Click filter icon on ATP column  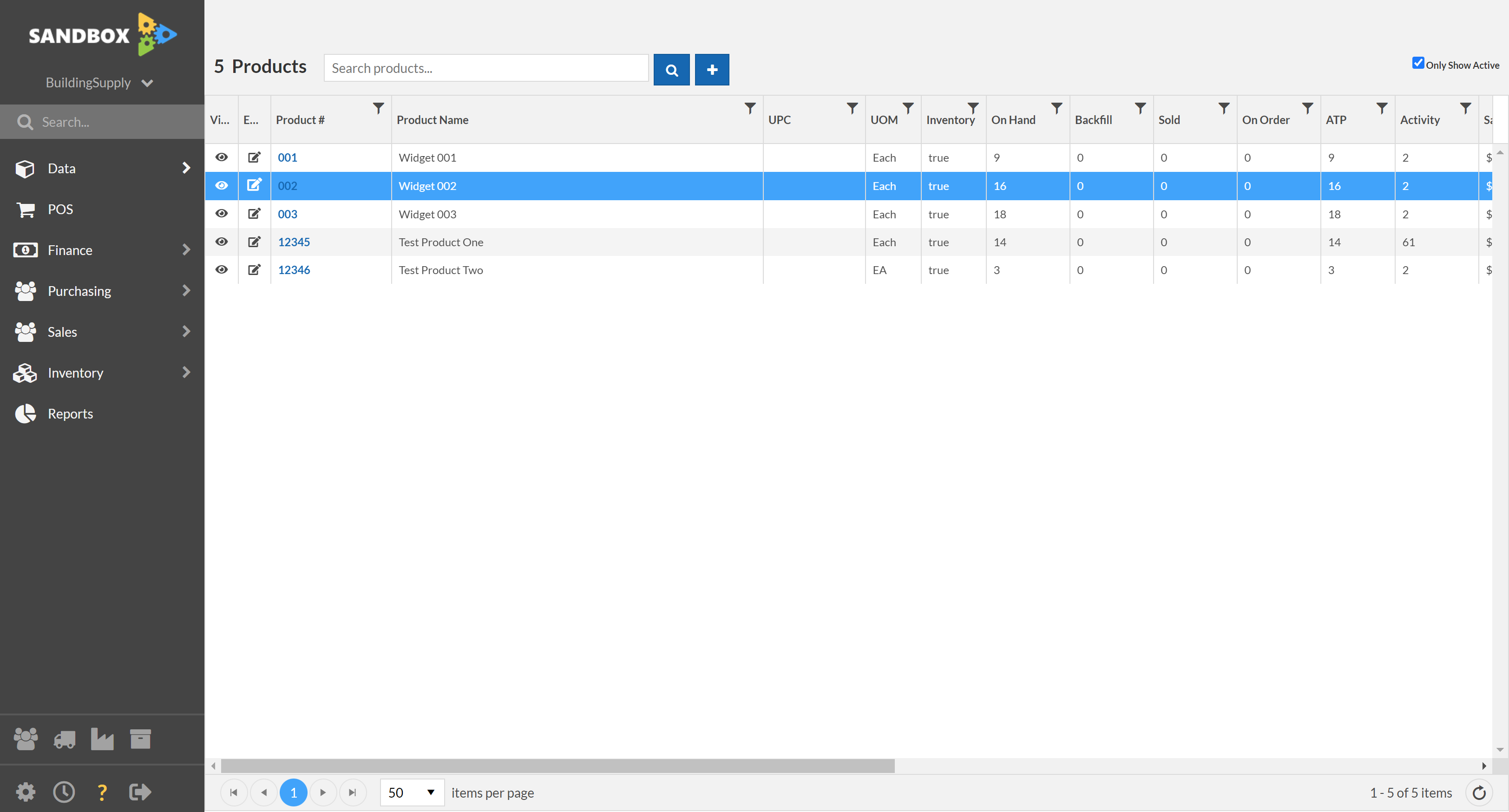pyautogui.click(x=1382, y=108)
